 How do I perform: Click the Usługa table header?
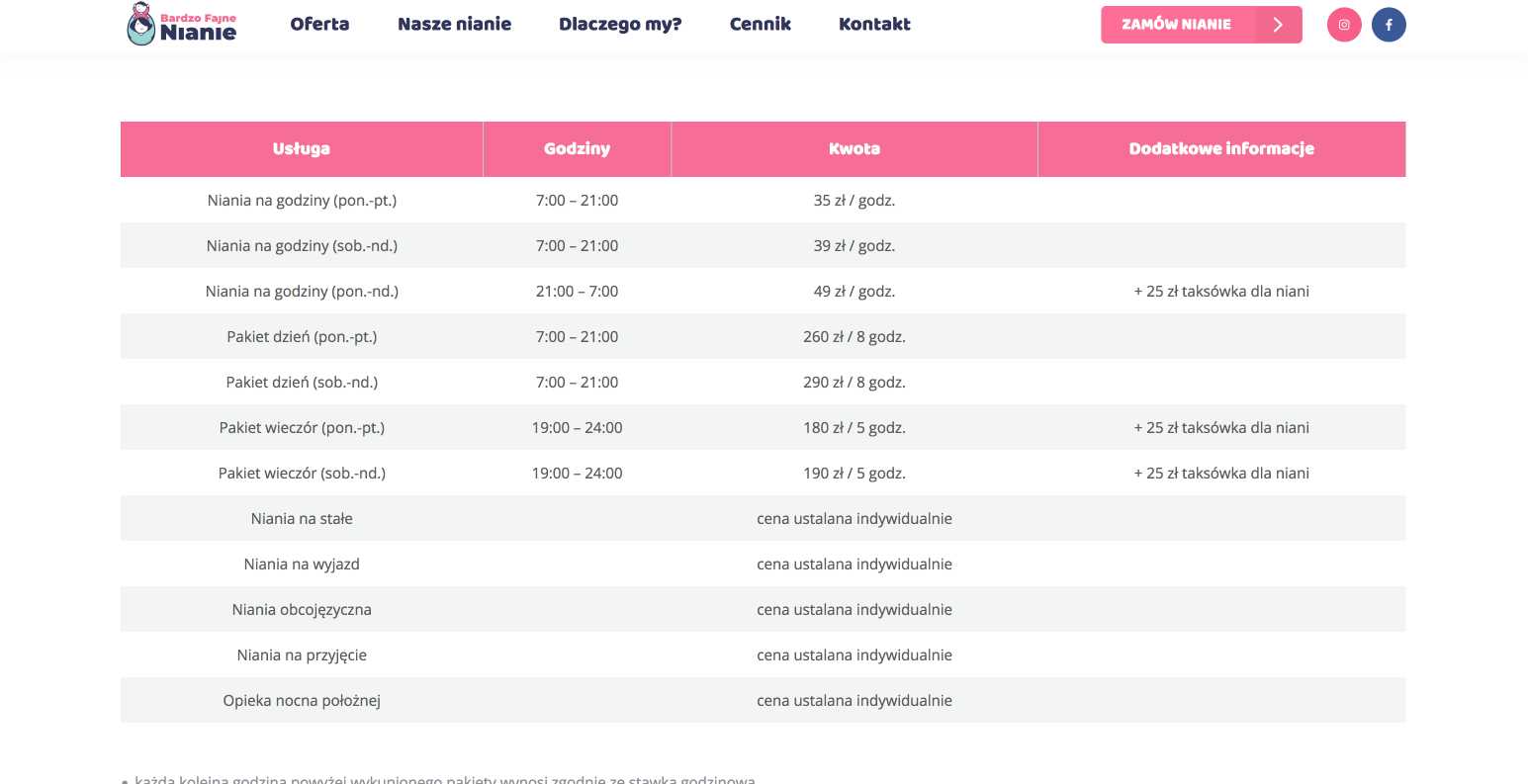pyautogui.click(x=301, y=148)
